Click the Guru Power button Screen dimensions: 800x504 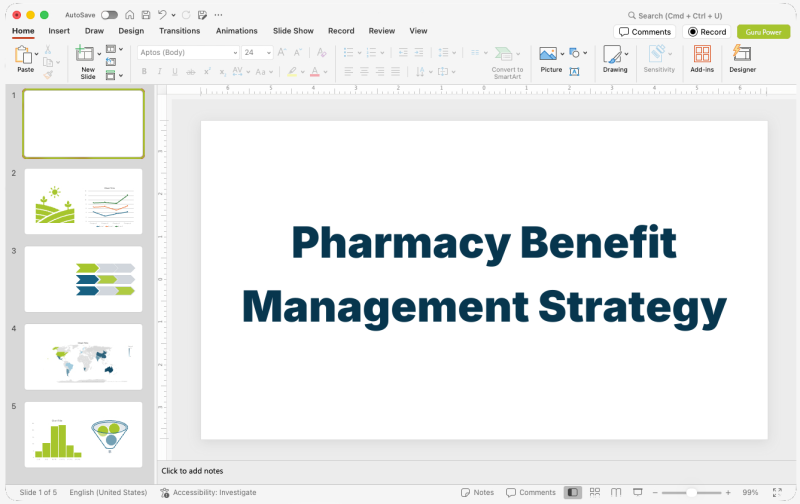point(764,32)
